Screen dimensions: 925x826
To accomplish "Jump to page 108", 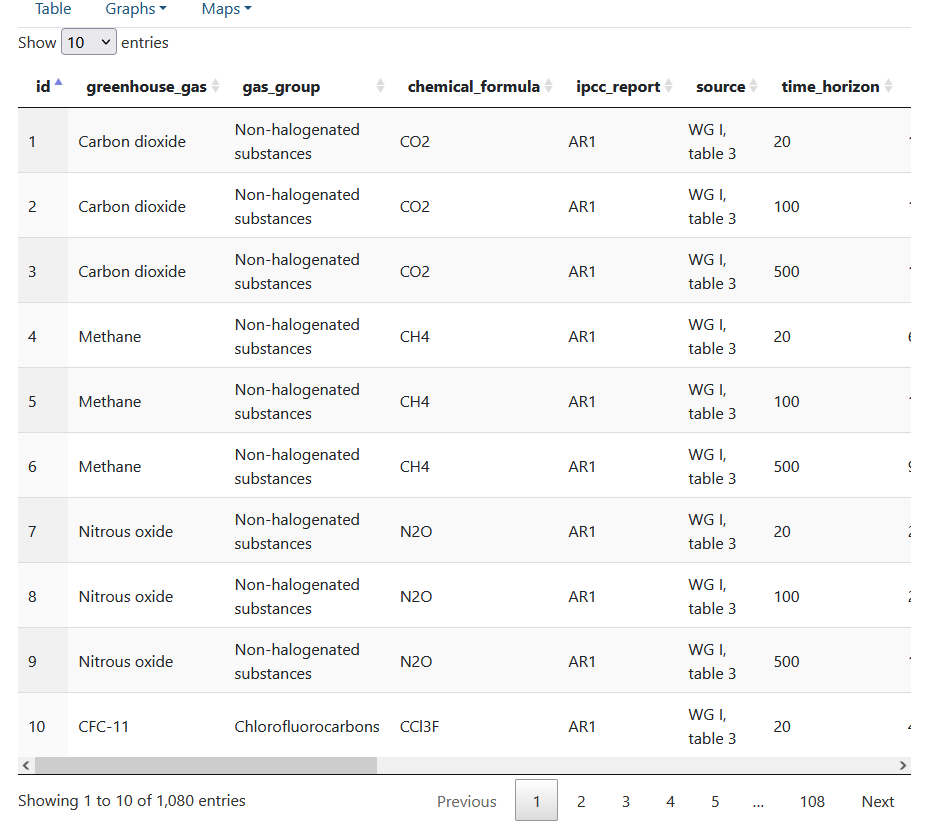I will coord(812,801).
